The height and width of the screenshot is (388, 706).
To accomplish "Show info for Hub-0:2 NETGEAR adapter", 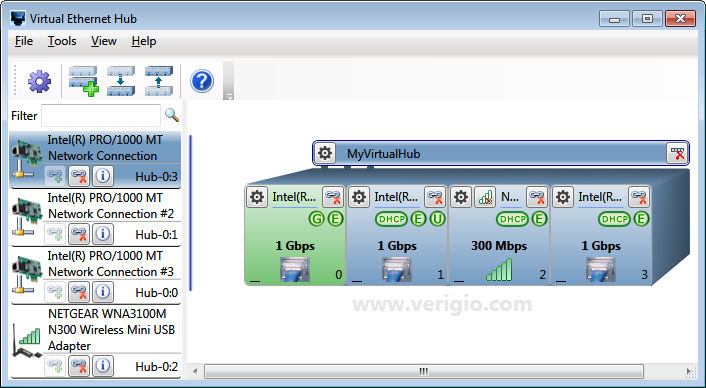I will coord(103,366).
